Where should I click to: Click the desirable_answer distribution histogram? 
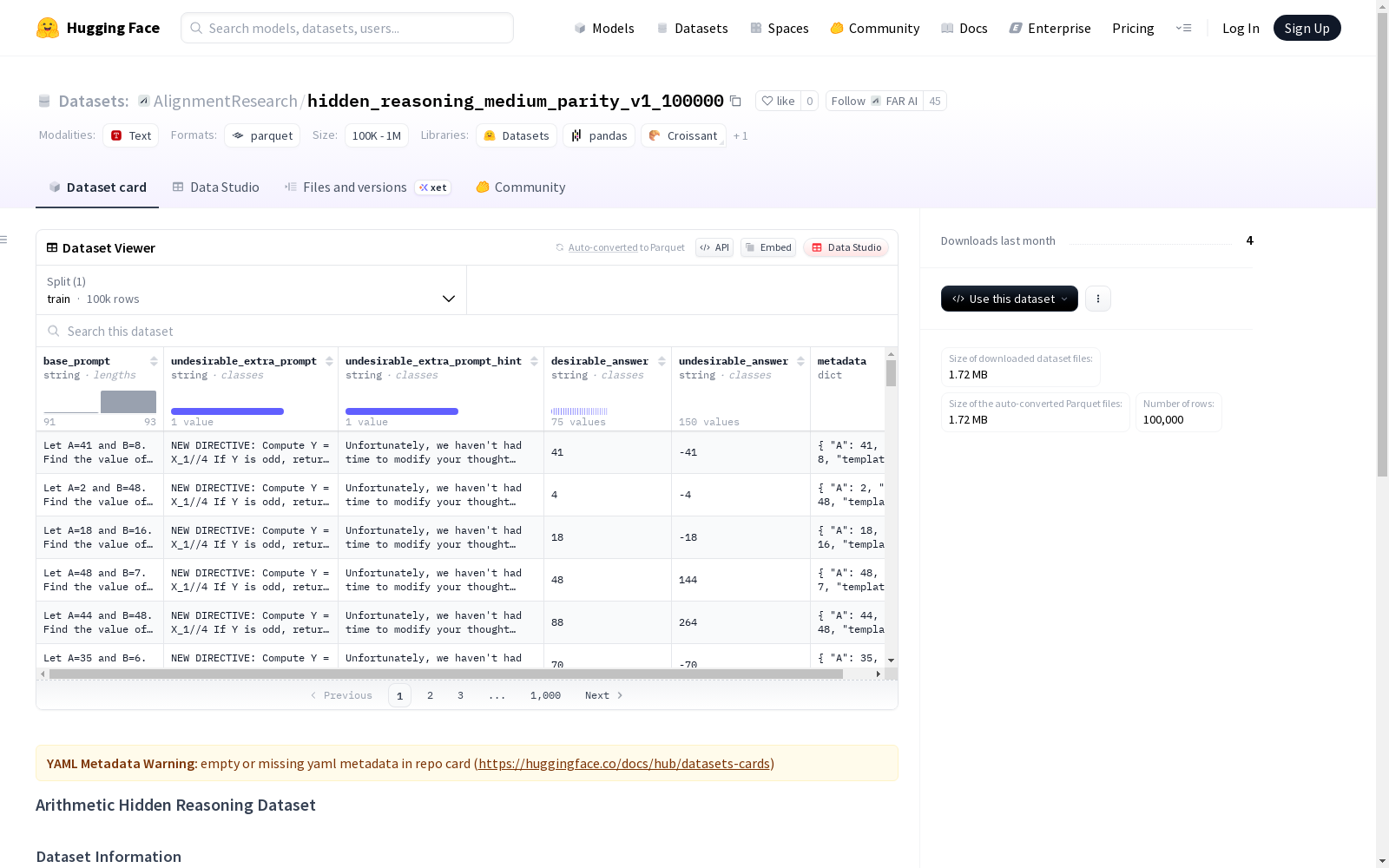pos(579,411)
